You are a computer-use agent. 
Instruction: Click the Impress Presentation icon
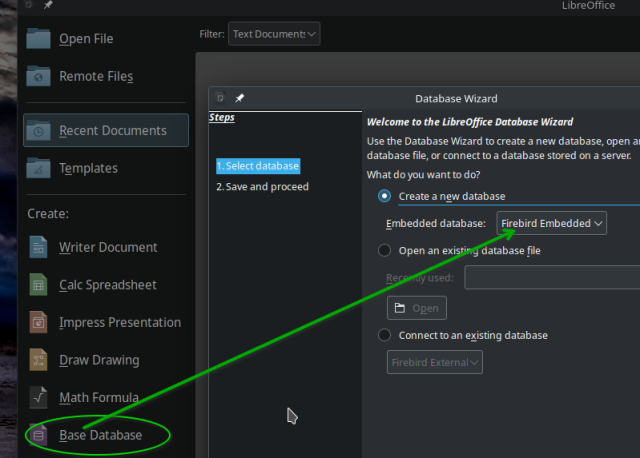39,322
